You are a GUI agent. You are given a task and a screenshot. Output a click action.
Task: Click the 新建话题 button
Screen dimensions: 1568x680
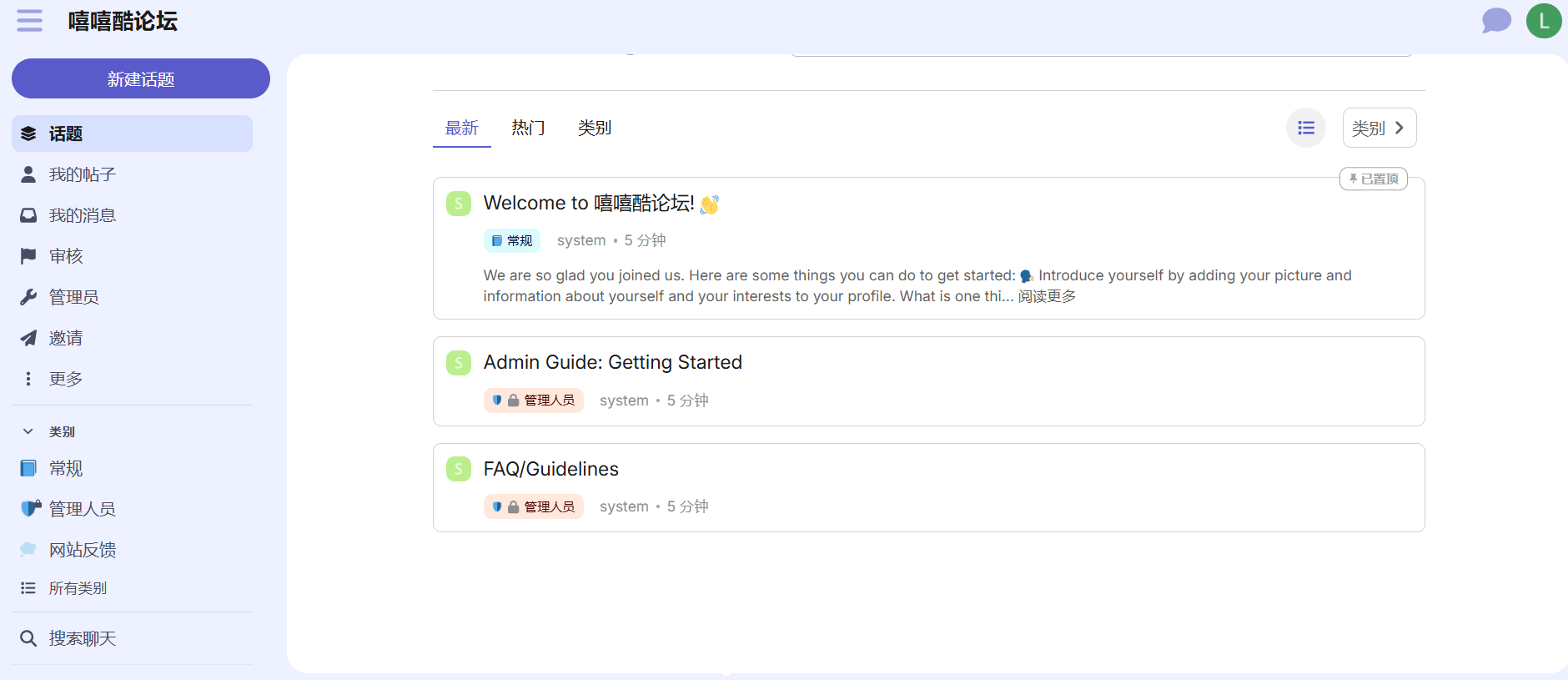point(141,79)
